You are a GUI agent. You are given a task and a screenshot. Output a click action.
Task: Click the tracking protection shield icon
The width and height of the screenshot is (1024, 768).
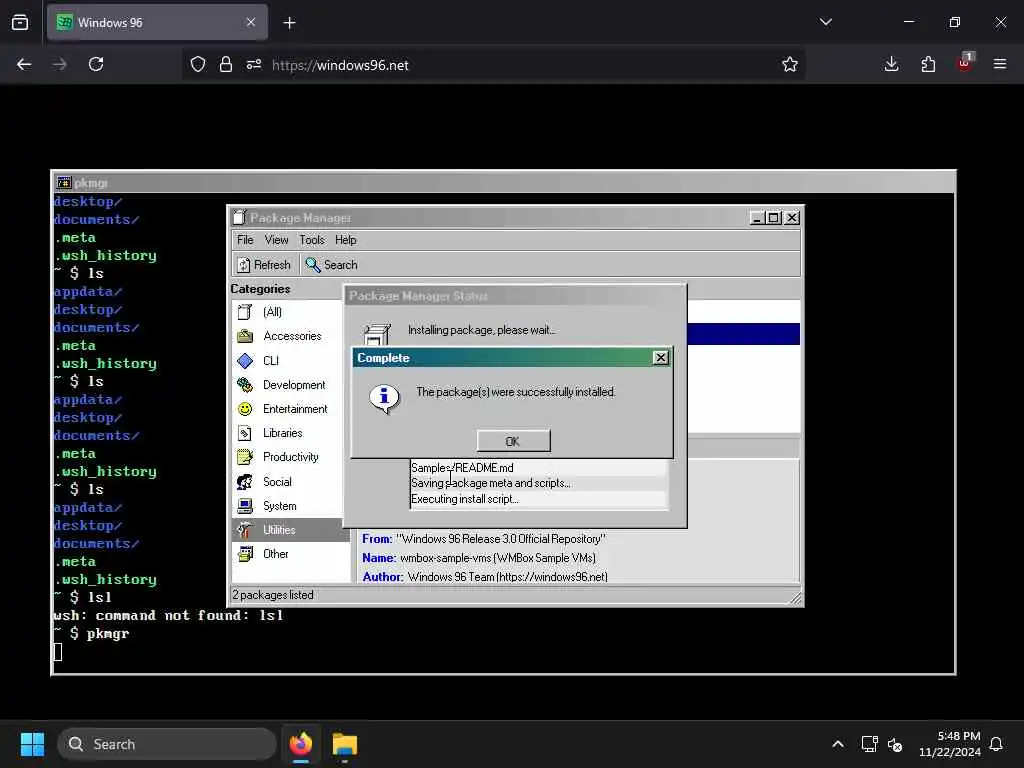coord(198,65)
